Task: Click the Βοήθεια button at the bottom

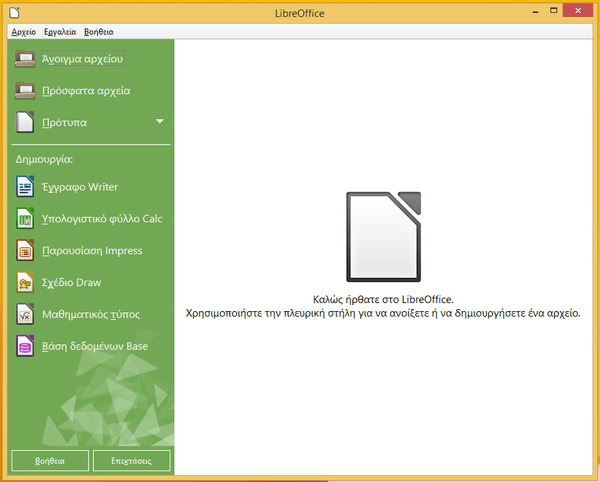Action: pos(50,461)
